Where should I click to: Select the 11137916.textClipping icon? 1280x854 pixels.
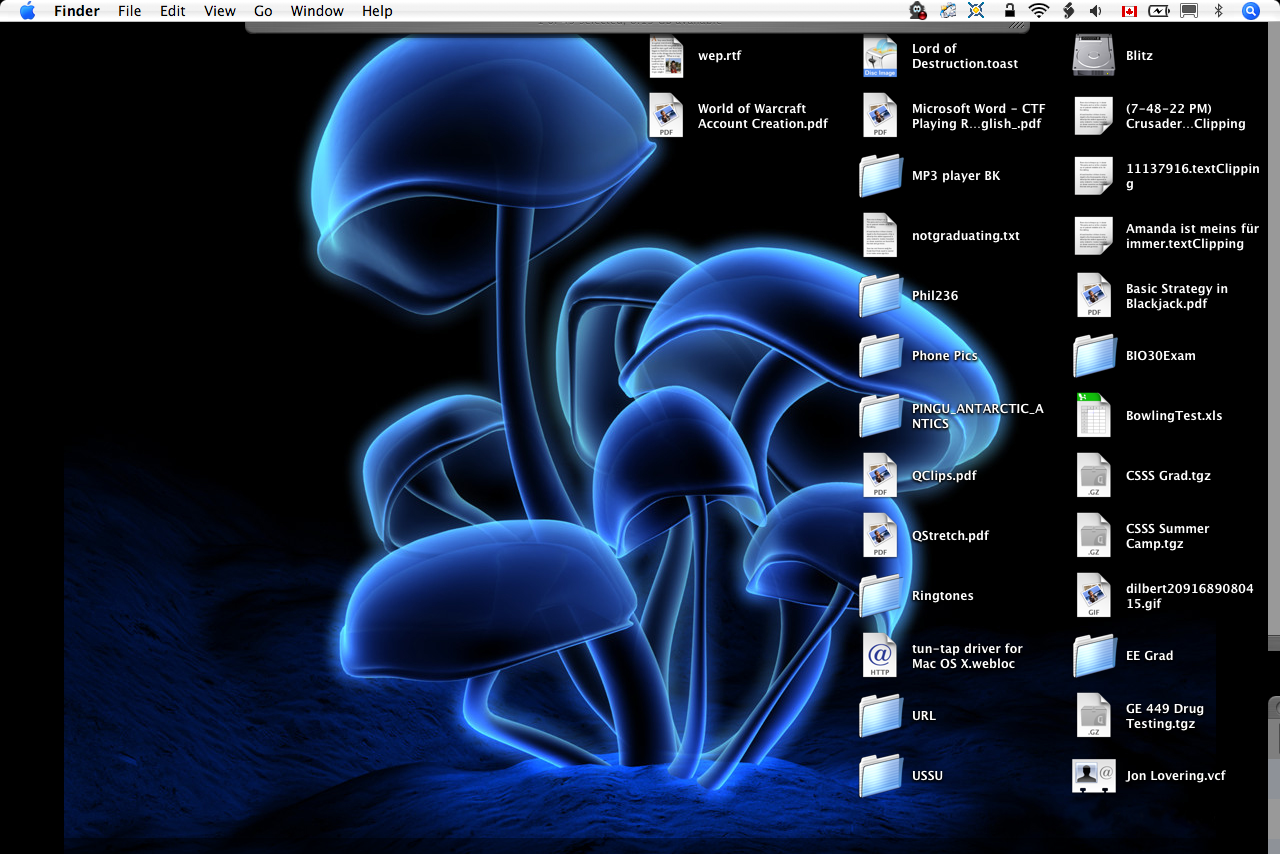(1094, 176)
